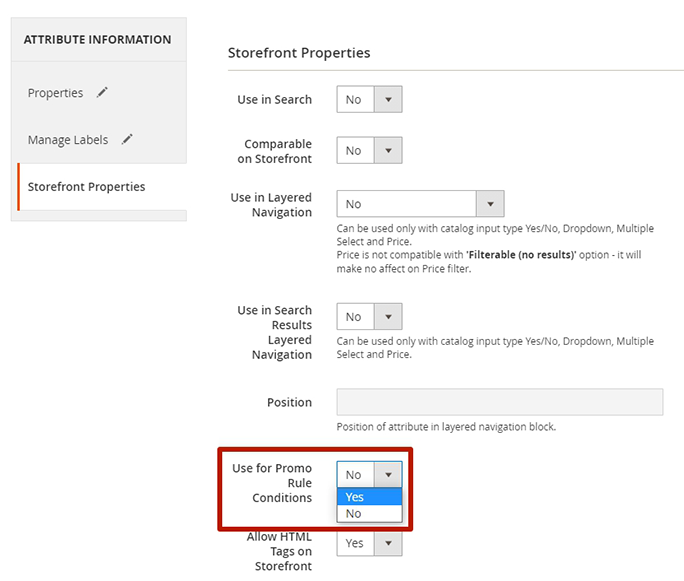Select the Storefront Properties sidebar tab
This screenshot has width=684, height=581.
87,187
